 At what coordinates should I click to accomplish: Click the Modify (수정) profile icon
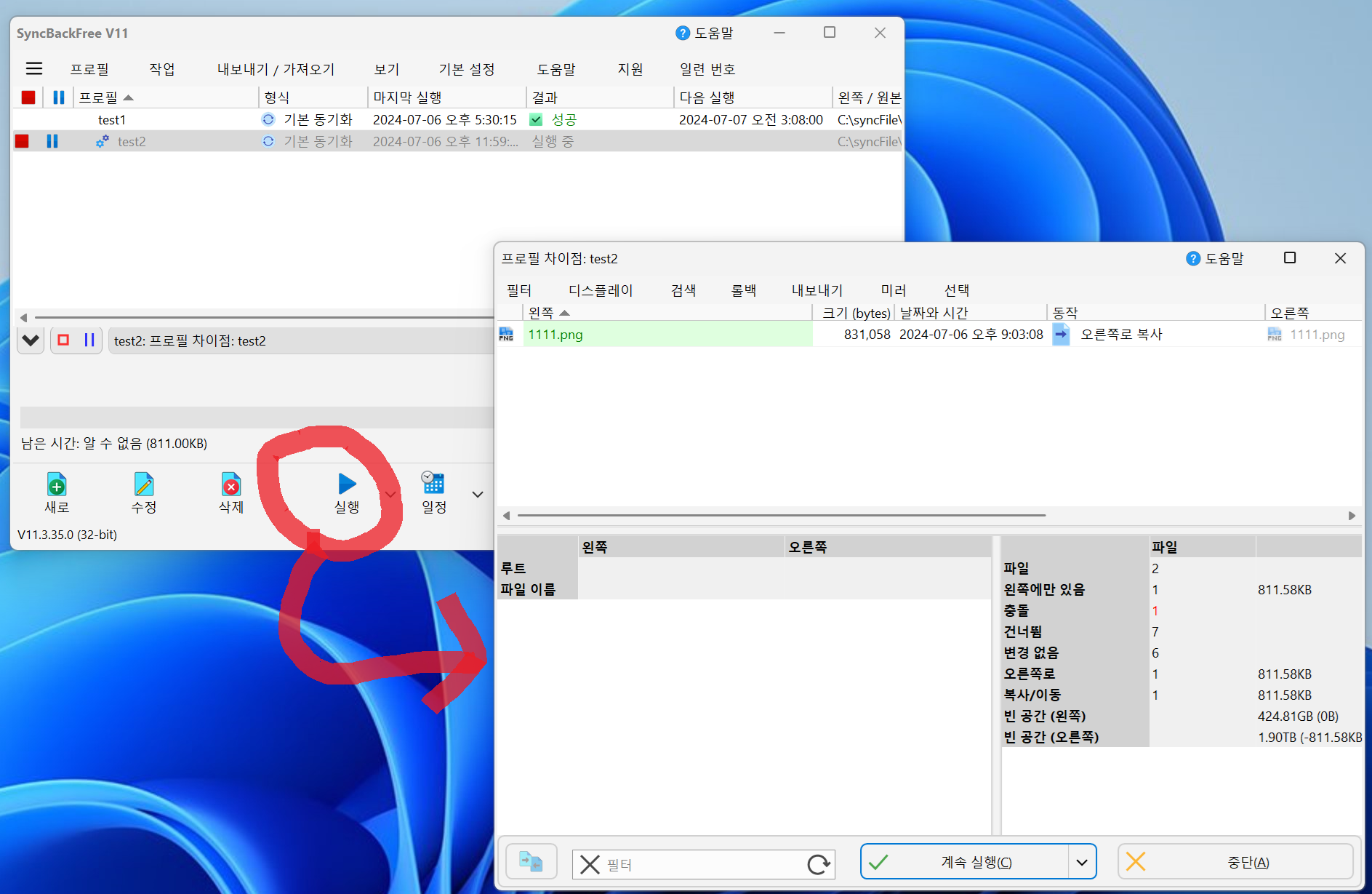point(144,484)
